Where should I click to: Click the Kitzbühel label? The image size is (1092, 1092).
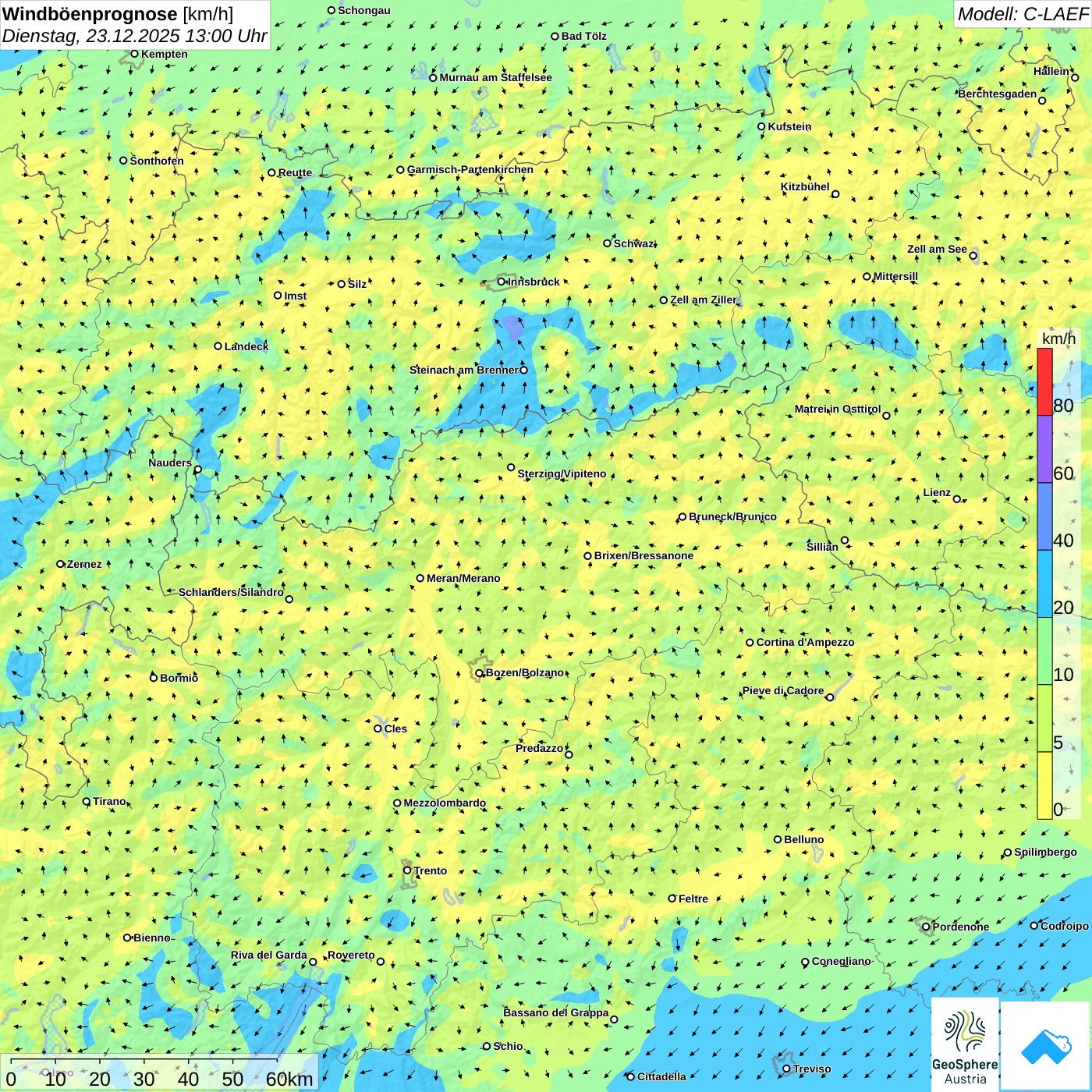click(x=805, y=186)
